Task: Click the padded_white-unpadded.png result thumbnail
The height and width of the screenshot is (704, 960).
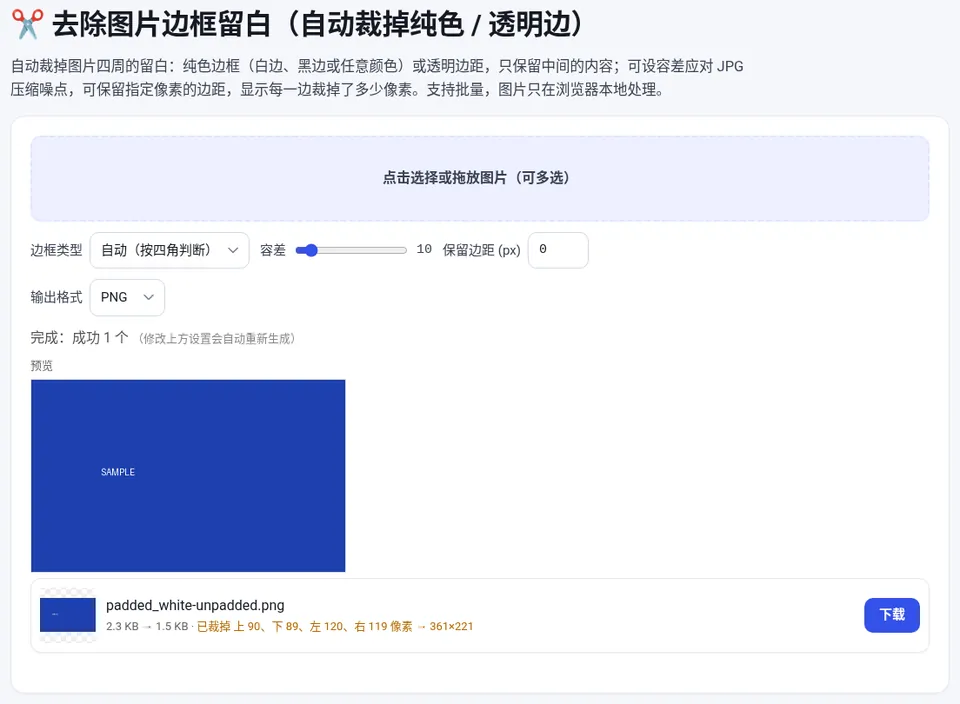Action: (68, 615)
